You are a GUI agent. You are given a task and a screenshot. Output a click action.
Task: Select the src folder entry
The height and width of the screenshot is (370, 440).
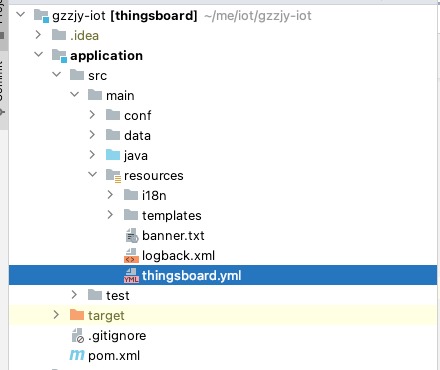pos(97,76)
